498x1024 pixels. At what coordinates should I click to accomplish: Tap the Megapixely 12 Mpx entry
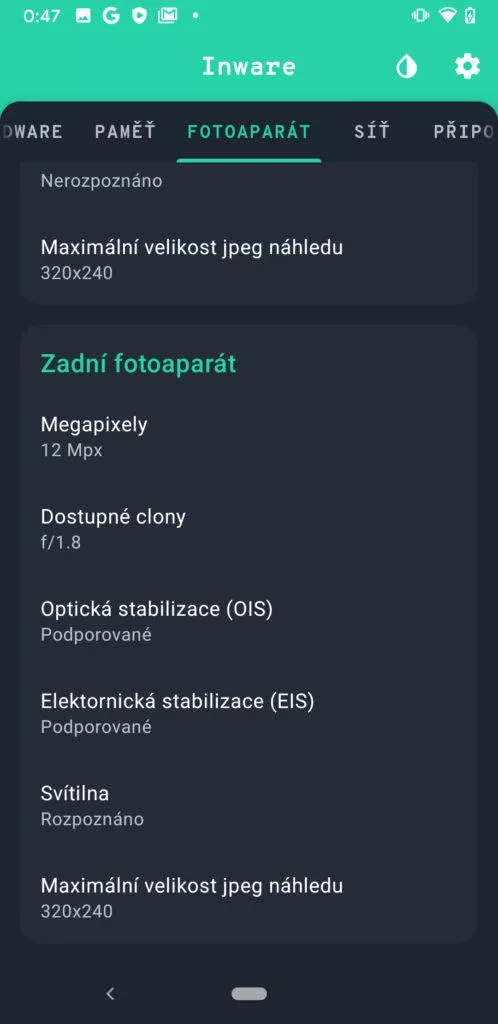tap(249, 437)
